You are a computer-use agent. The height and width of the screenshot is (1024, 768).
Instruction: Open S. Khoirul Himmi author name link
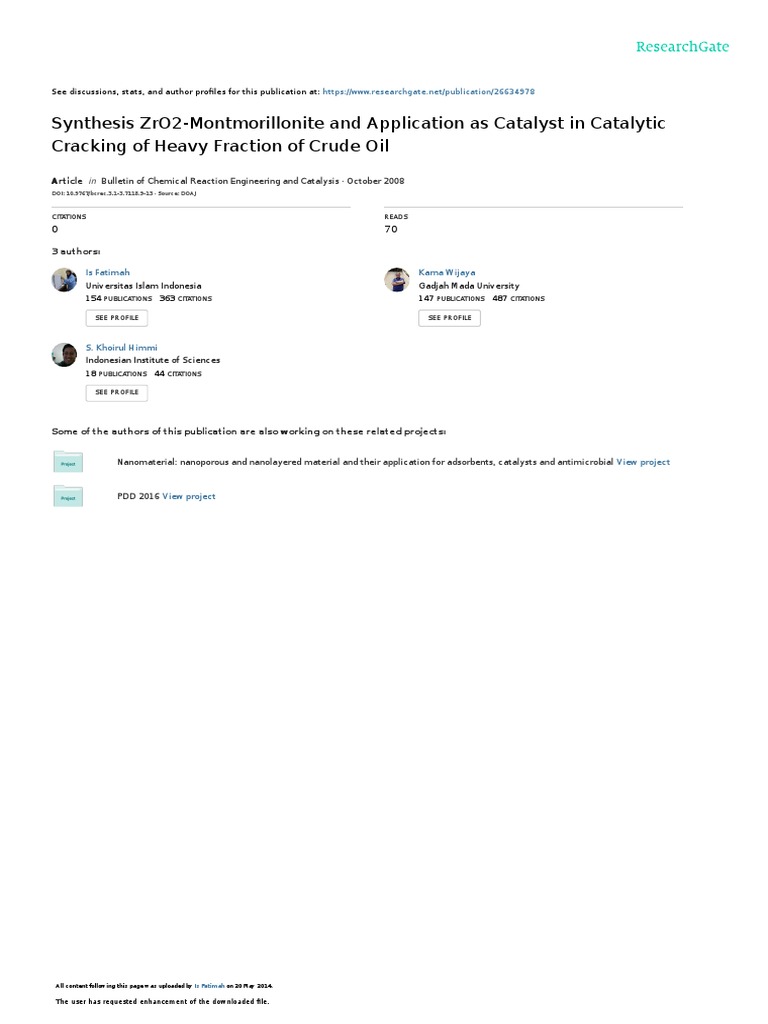[x=121, y=347]
